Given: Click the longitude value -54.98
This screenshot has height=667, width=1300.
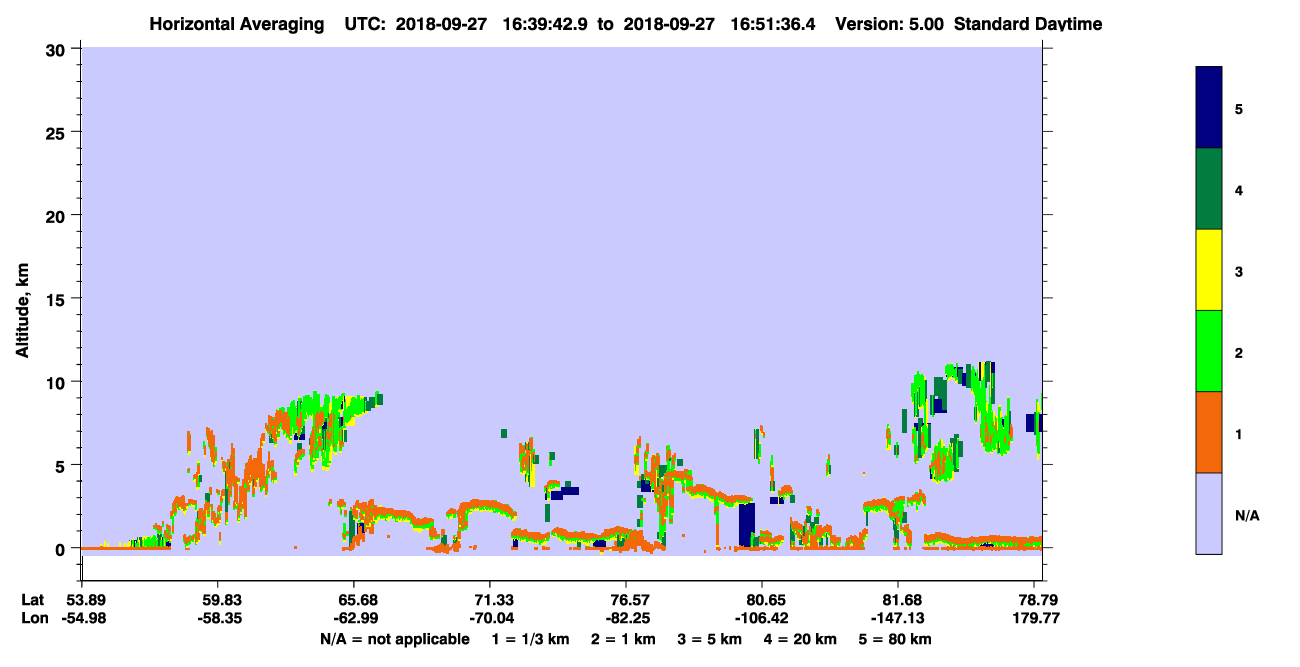Looking at the screenshot, I should (x=82, y=618).
